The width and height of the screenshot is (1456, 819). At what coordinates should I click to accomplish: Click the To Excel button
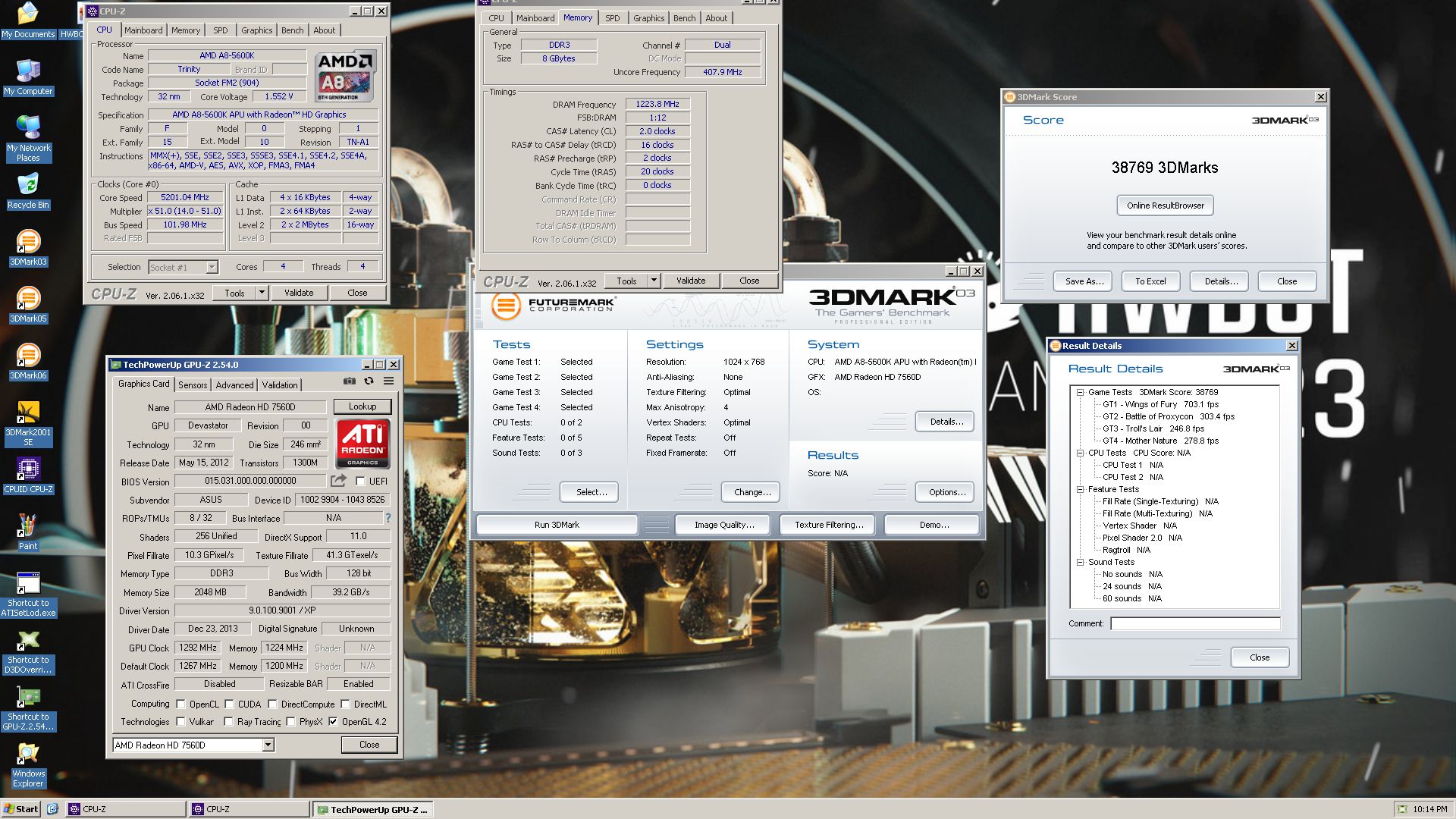(1150, 281)
